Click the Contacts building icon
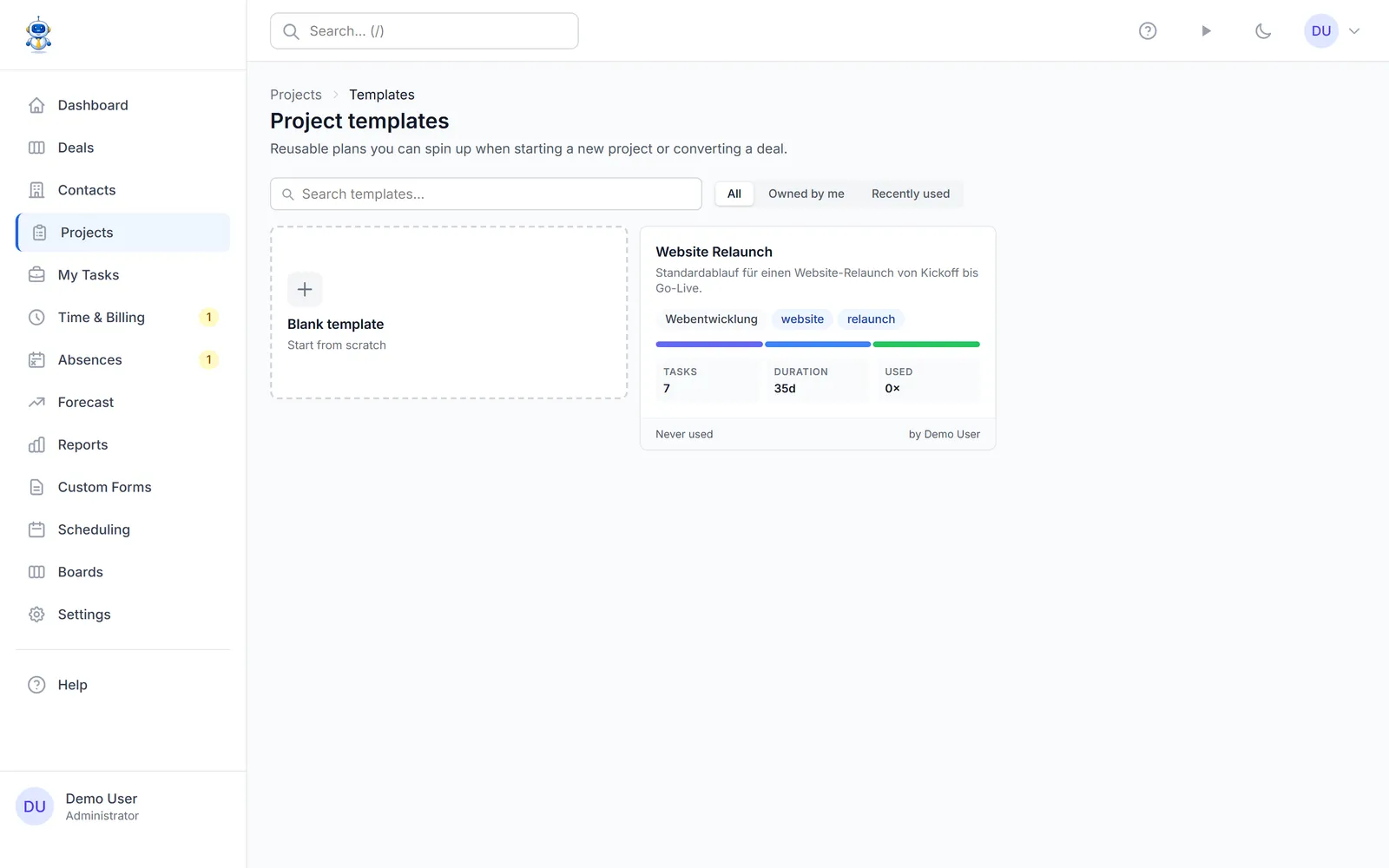Image resolution: width=1389 pixels, height=868 pixels. (36, 190)
